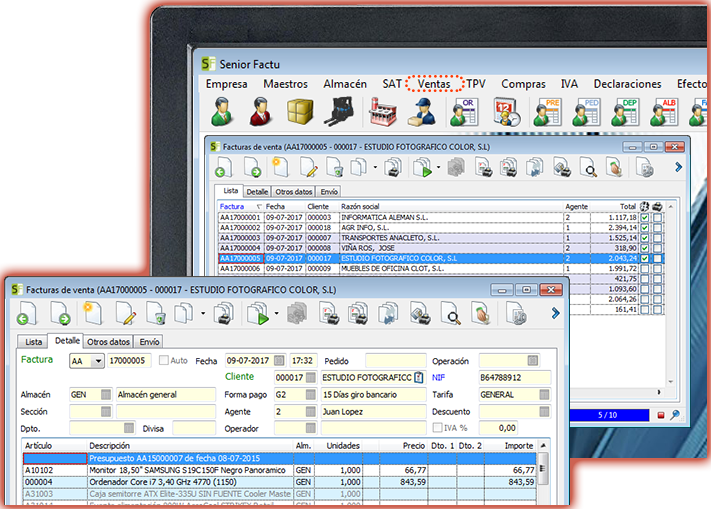
Task: Open the AA invoice series dropdown
Action: [x=97, y=361]
